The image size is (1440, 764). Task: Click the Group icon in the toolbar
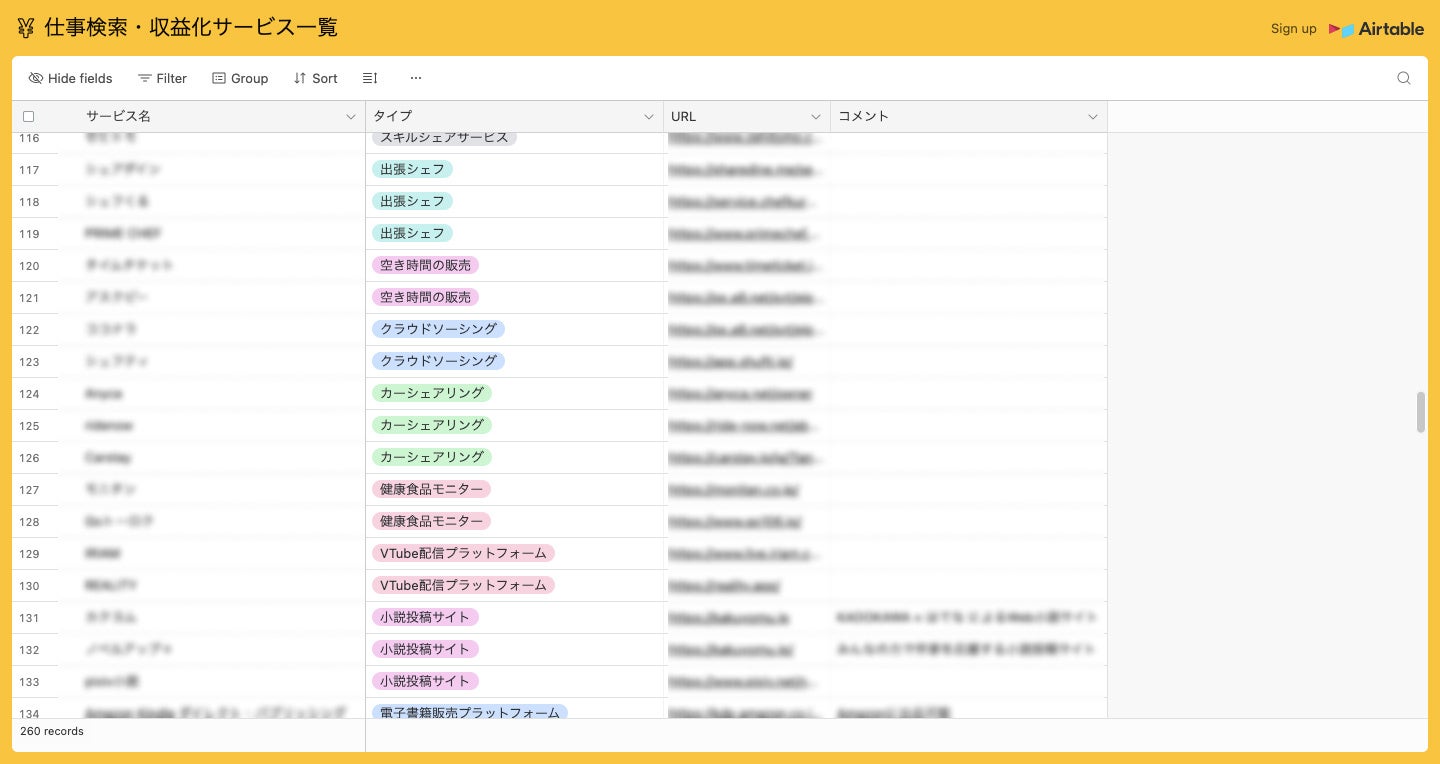point(219,78)
